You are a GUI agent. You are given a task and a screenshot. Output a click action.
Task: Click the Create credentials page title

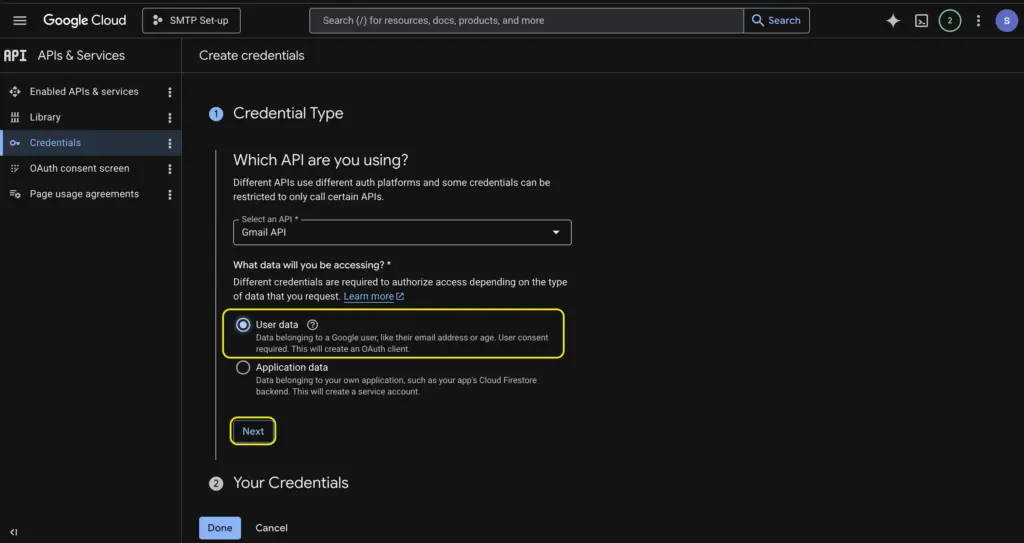pos(251,56)
